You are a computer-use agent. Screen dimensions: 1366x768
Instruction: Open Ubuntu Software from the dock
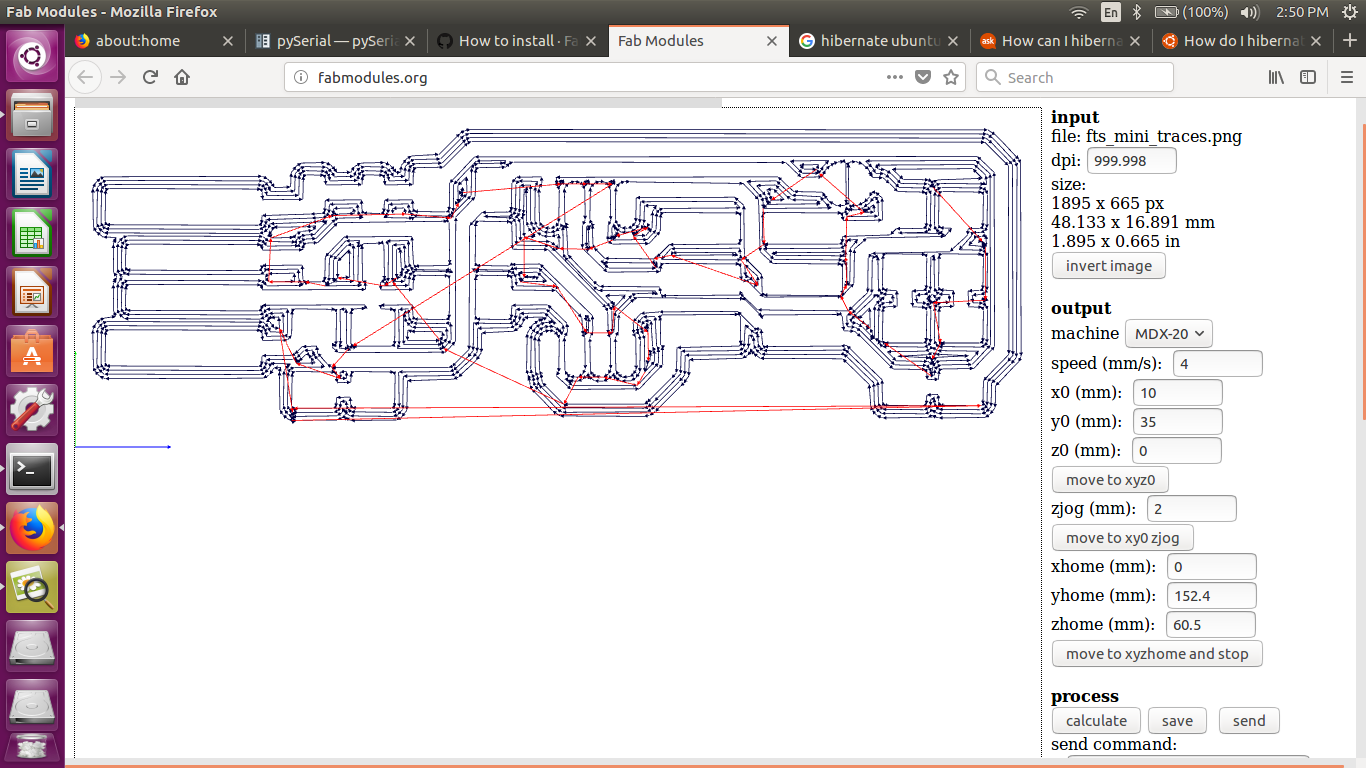[x=33, y=351]
